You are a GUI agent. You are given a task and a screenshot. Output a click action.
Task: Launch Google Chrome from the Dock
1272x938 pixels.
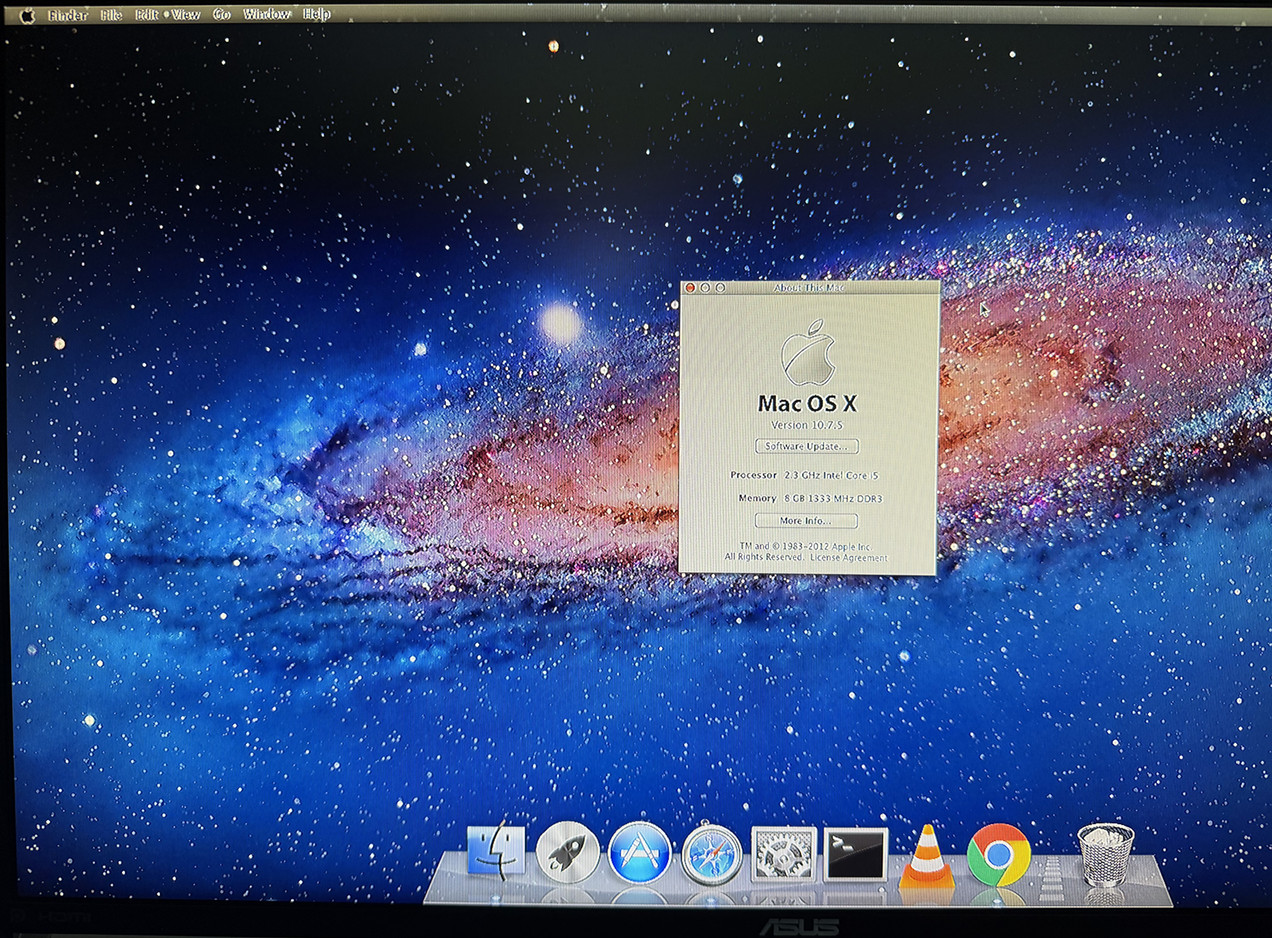point(998,855)
